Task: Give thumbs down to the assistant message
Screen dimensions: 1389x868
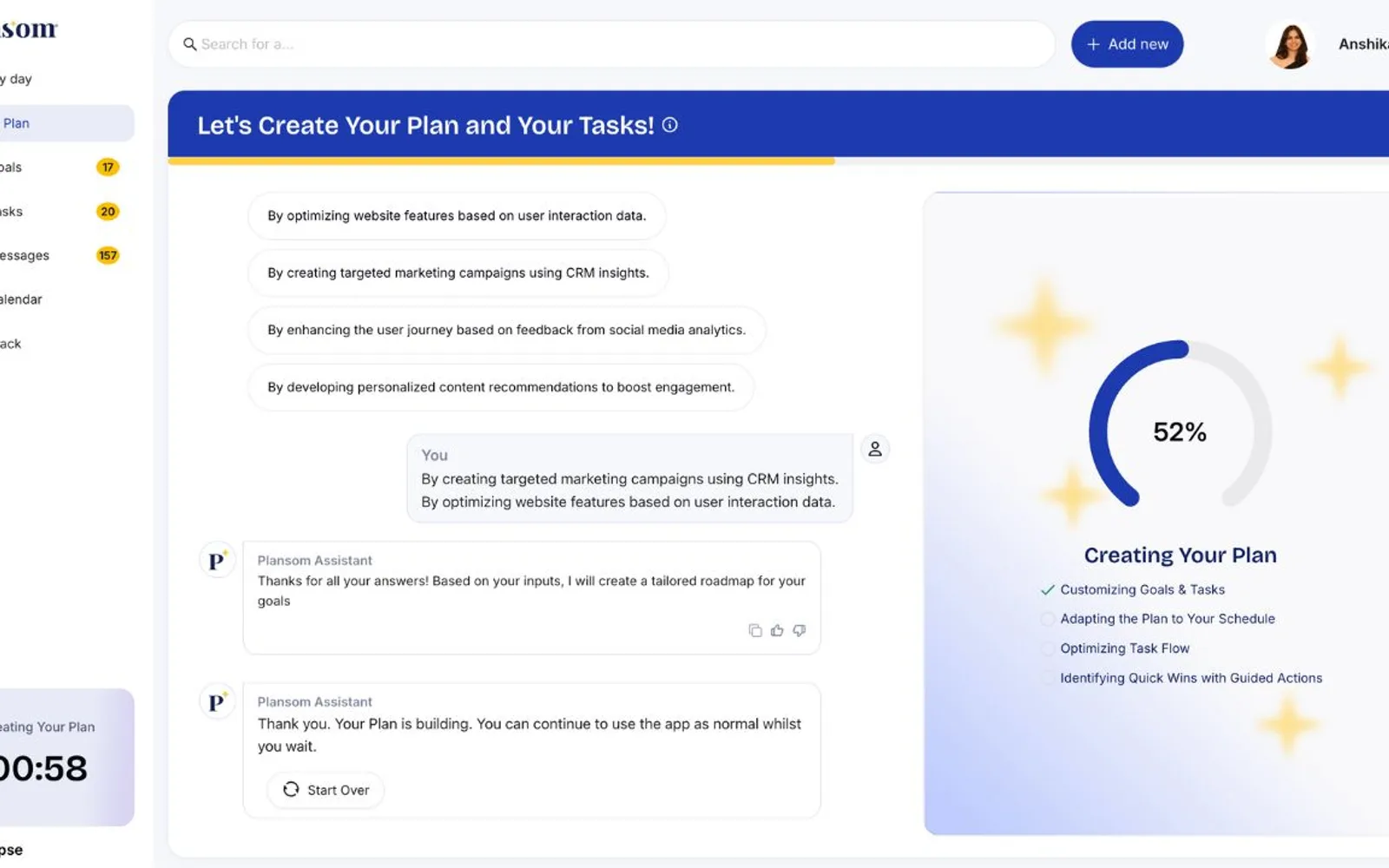Action: tap(800, 630)
